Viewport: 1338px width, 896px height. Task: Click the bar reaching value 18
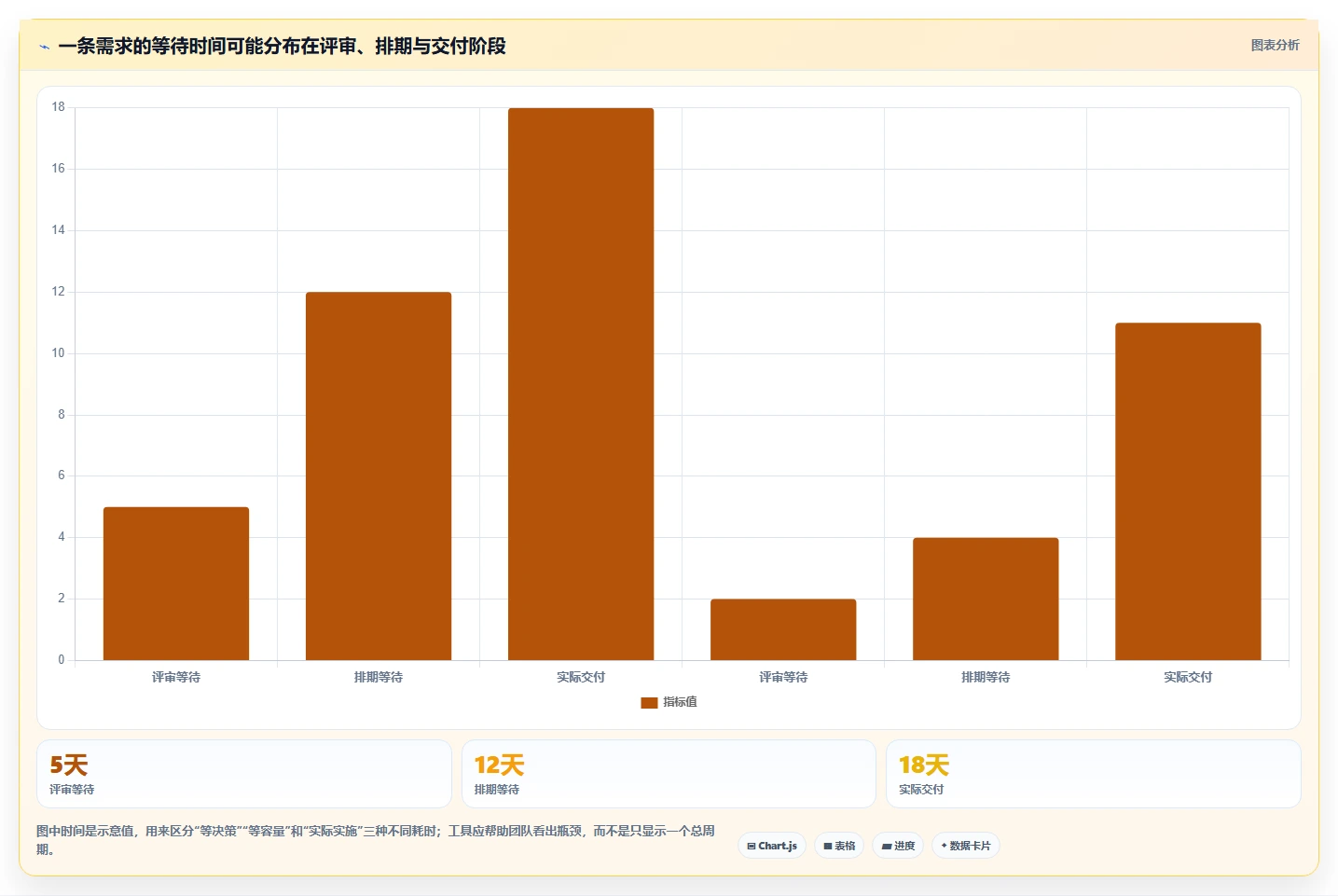coord(581,384)
